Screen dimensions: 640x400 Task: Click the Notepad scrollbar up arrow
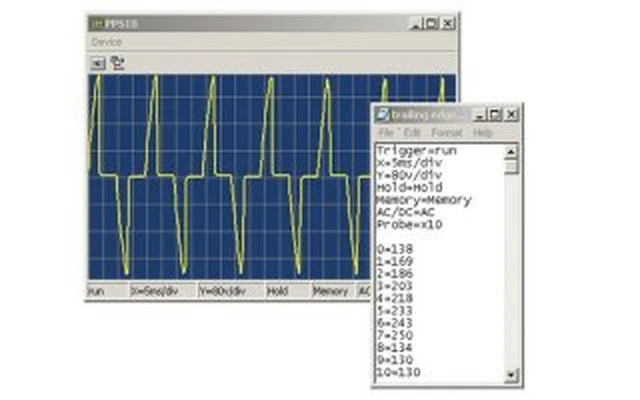511,152
